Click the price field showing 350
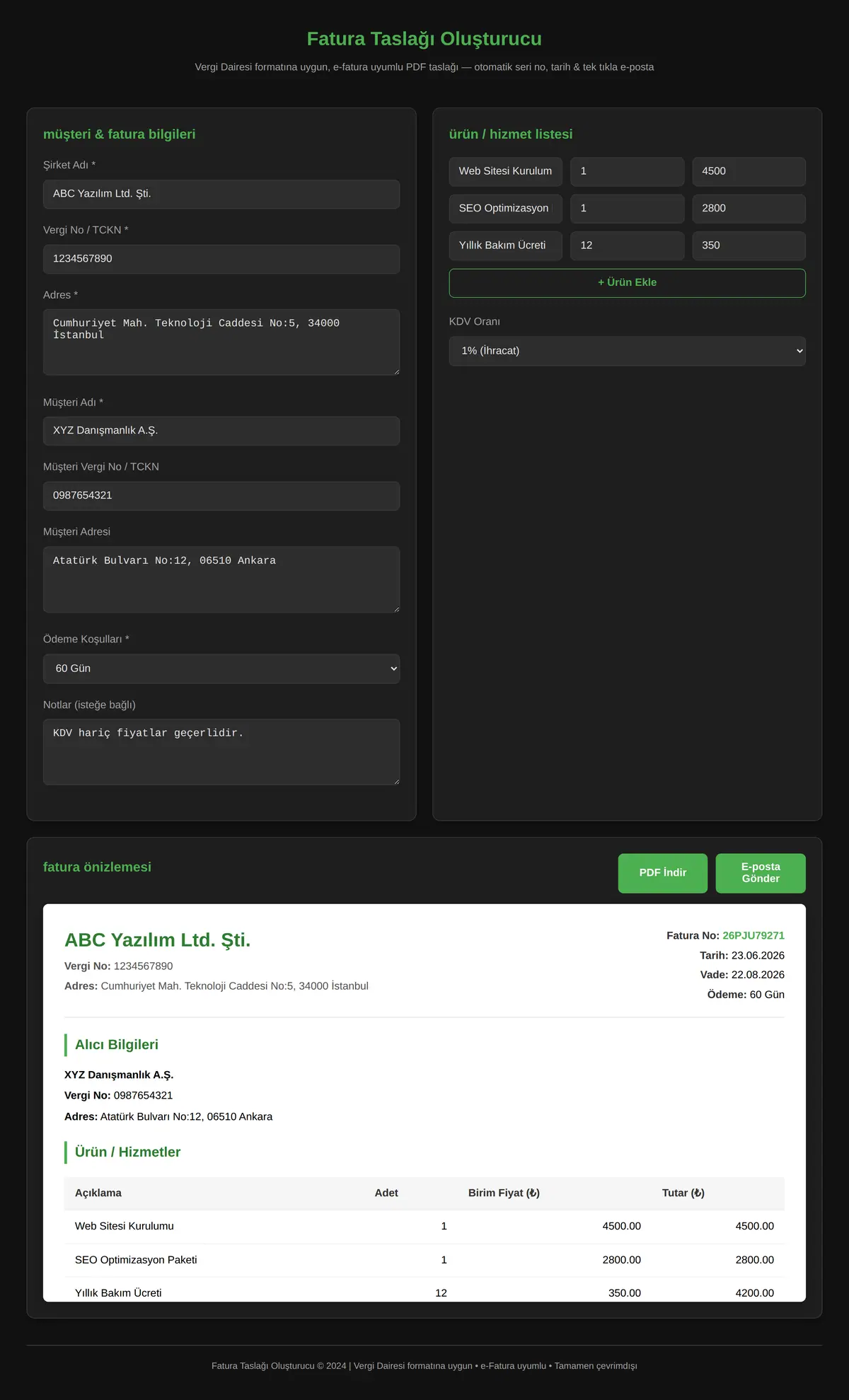This screenshot has height=1400, width=849. click(x=749, y=245)
